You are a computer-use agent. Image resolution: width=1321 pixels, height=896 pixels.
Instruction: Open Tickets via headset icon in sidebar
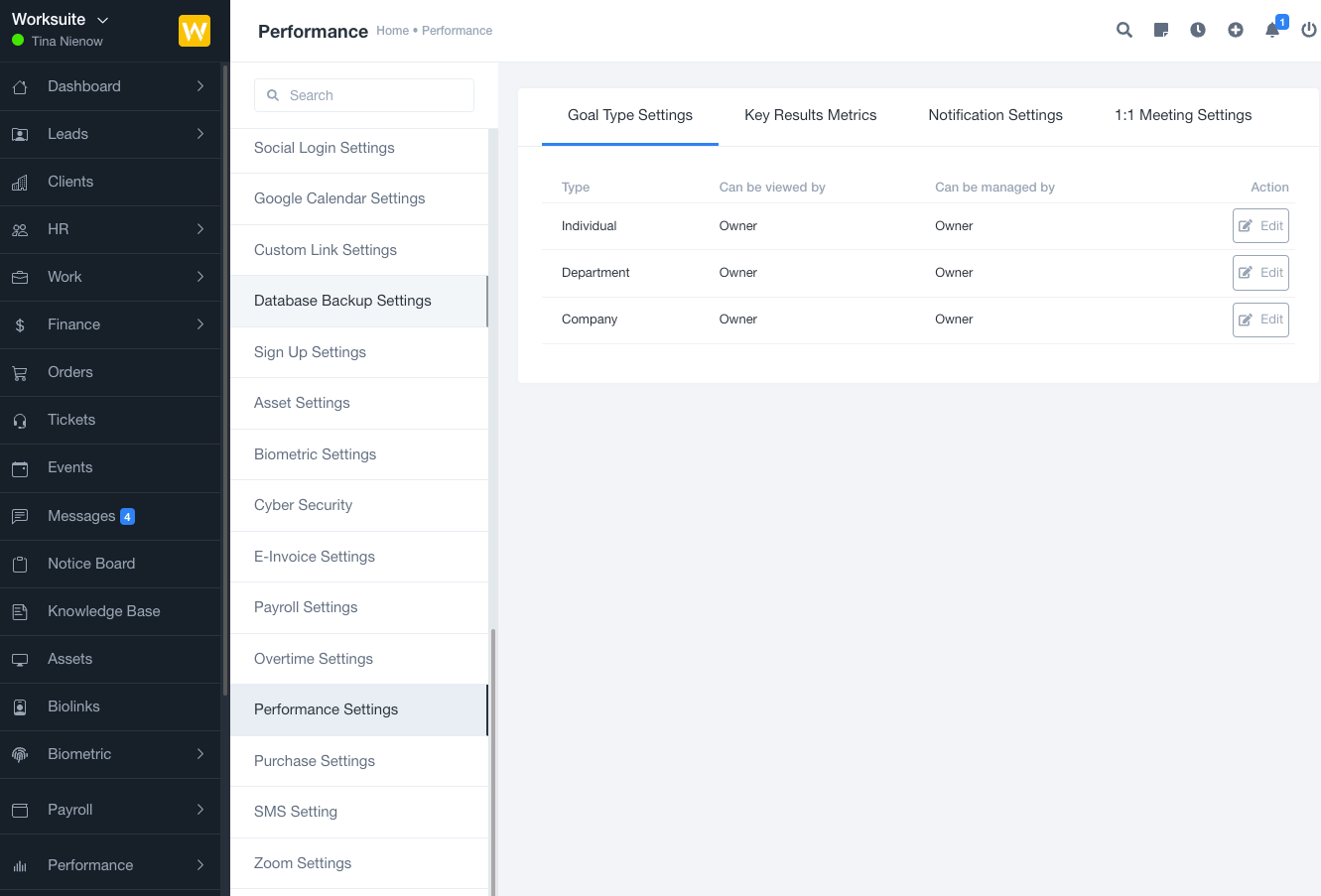[20, 421]
